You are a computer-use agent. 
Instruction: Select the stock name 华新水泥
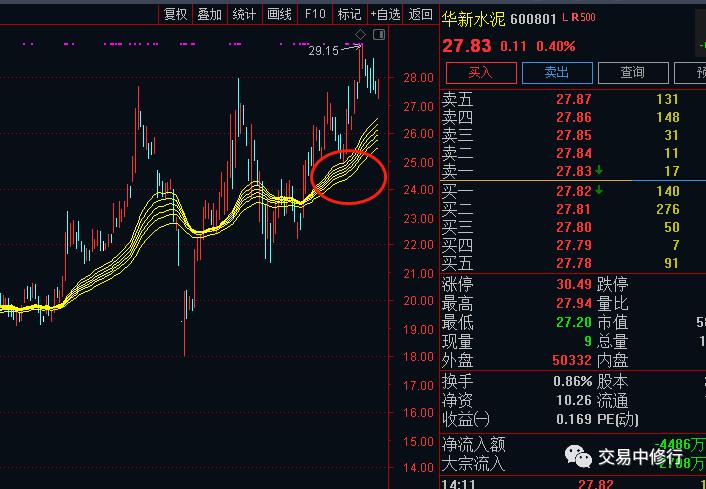click(473, 19)
